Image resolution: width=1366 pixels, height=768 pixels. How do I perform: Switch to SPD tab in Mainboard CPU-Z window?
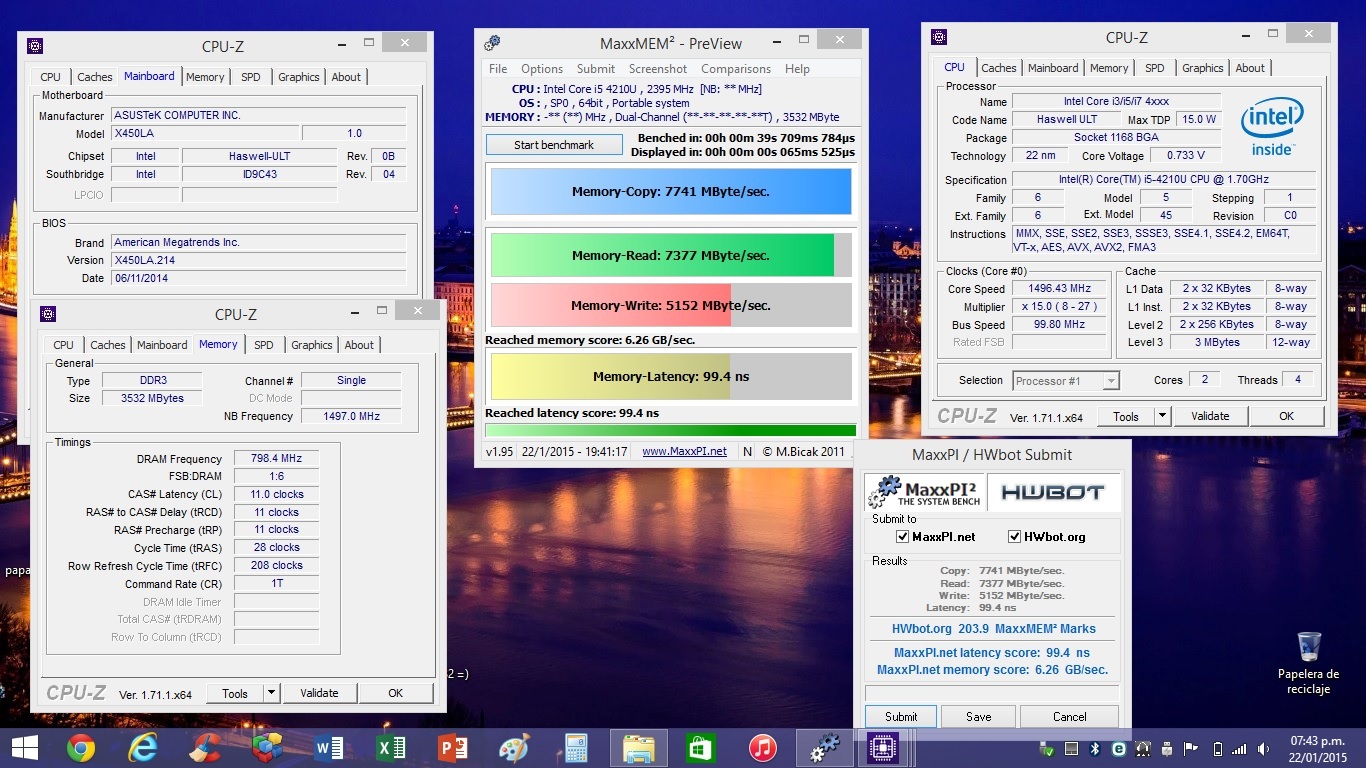(x=251, y=77)
